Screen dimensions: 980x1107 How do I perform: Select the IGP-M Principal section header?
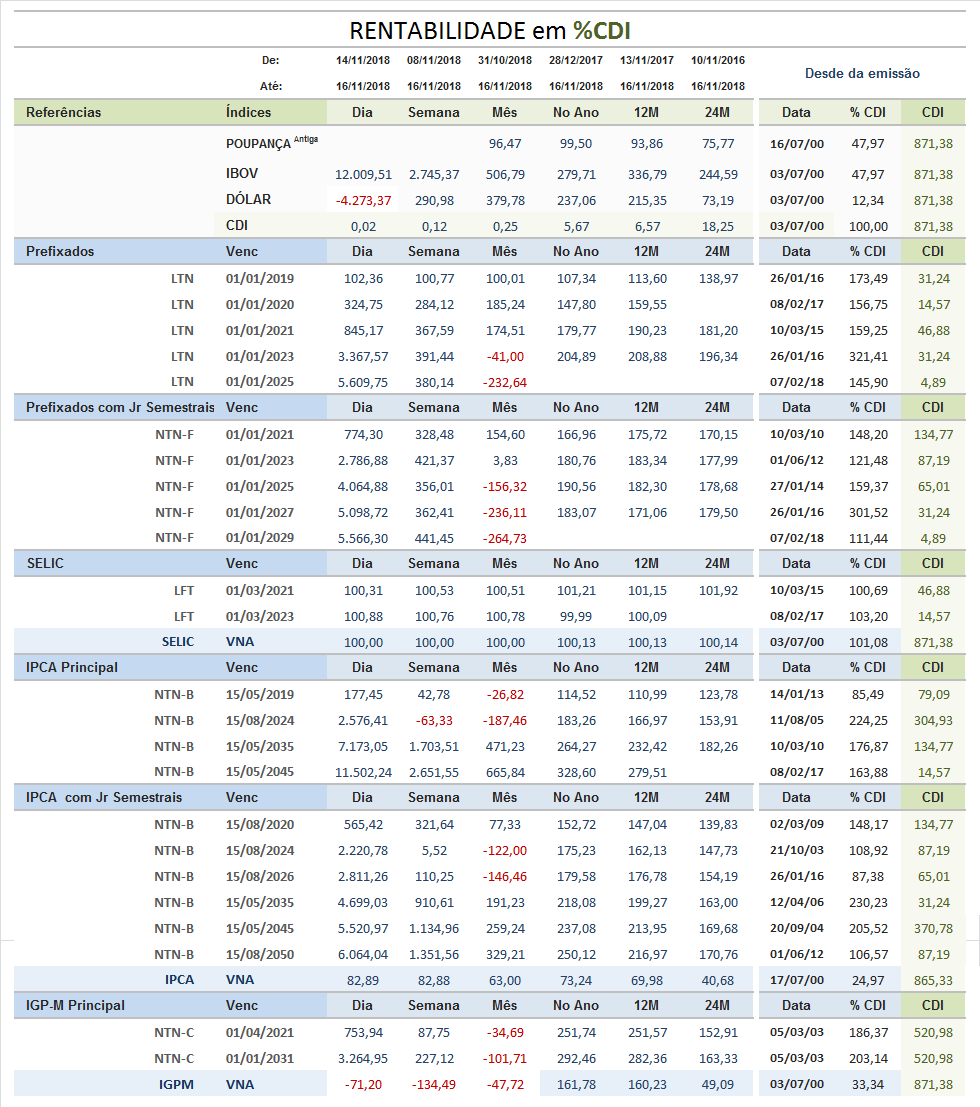pyautogui.click(x=76, y=1005)
